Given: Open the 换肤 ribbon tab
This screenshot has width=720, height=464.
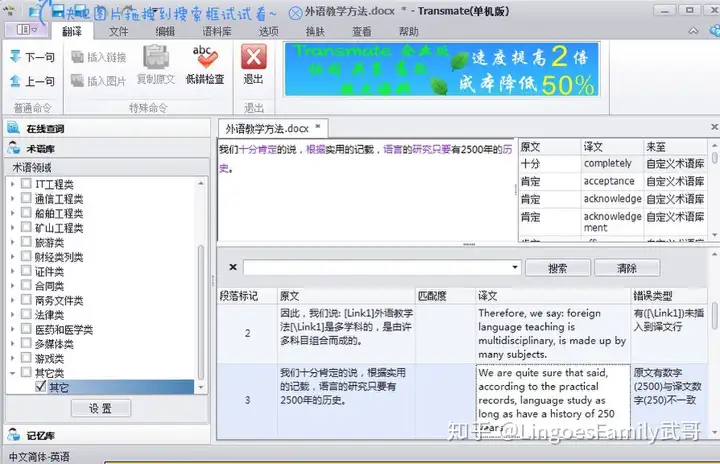Looking at the screenshot, I should (315, 31).
